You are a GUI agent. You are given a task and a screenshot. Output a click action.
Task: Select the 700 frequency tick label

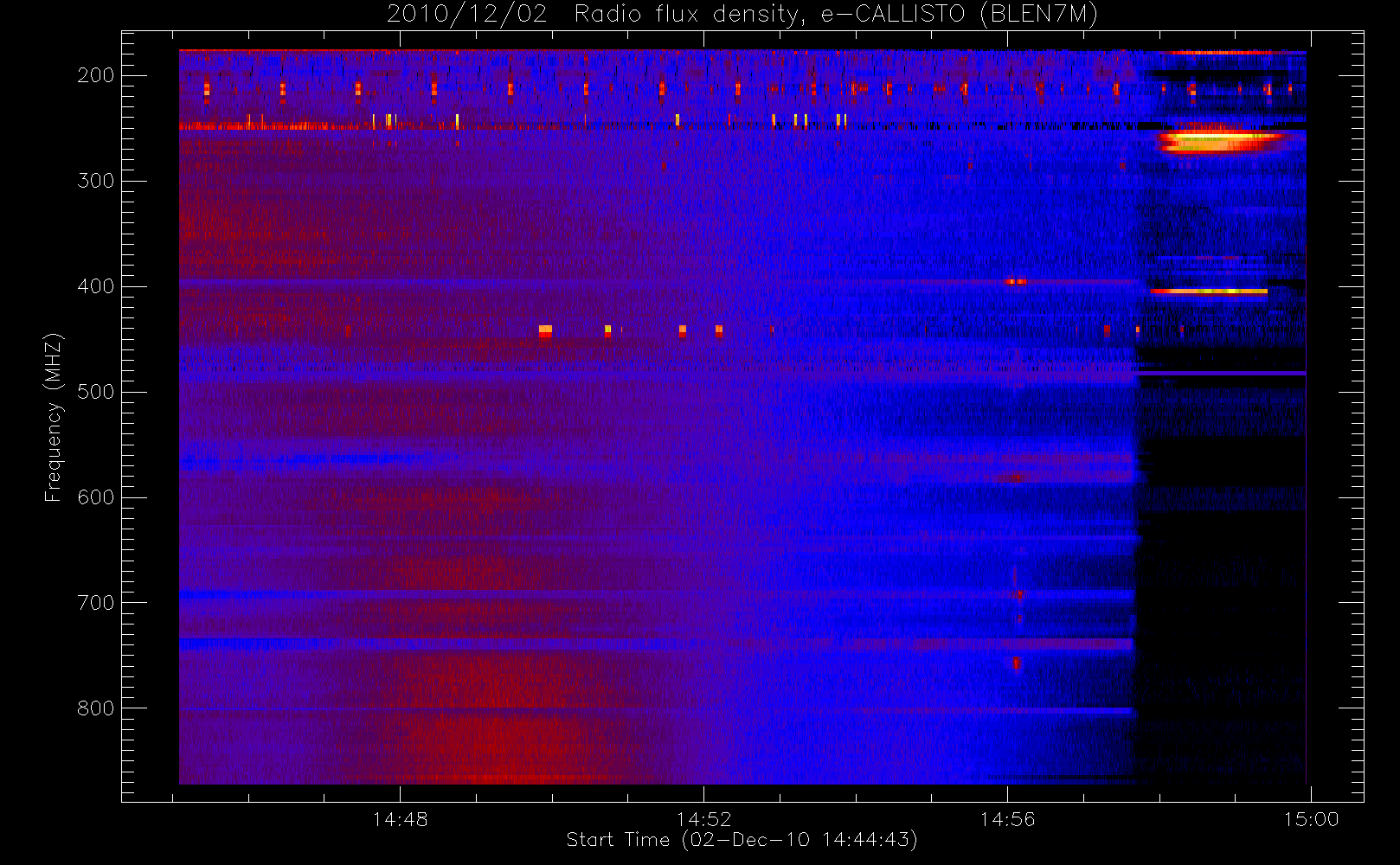[95, 603]
